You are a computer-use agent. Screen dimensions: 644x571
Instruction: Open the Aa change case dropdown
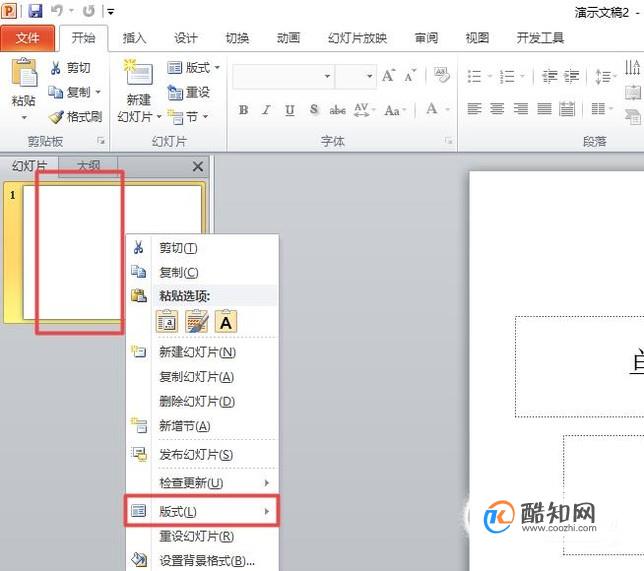pyautogui.click(x=395, y=110)
